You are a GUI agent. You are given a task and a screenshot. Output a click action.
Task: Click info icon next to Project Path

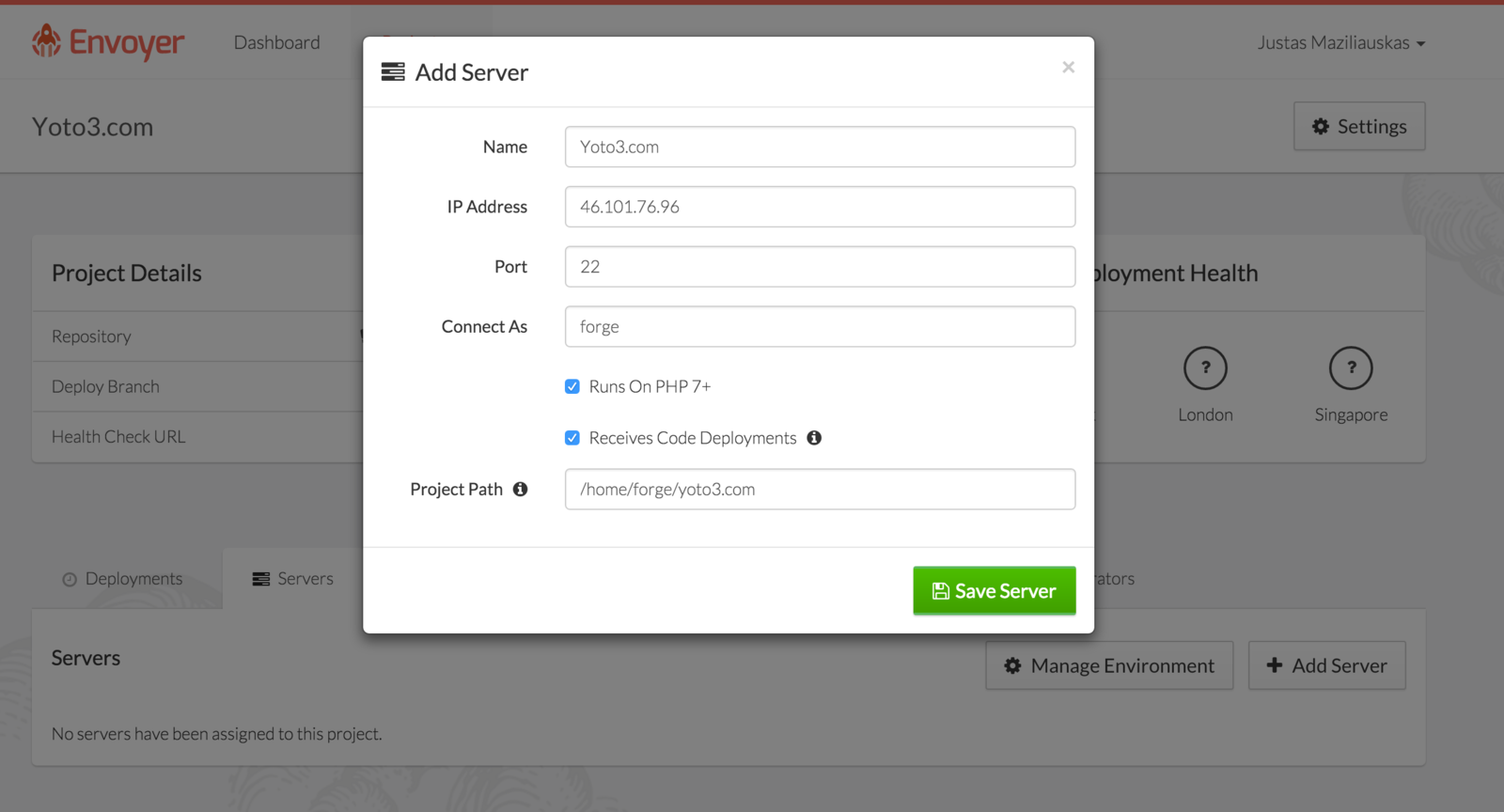(520, 489)
